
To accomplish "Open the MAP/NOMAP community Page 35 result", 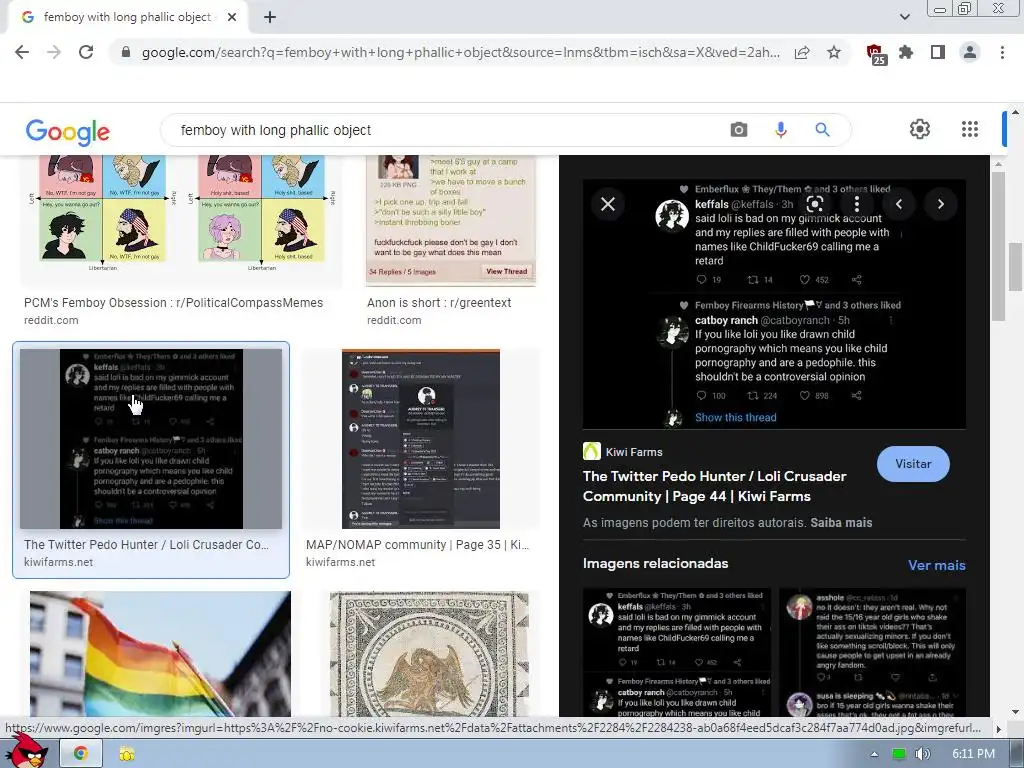I will pyautogui.click(x=417, y=545).
